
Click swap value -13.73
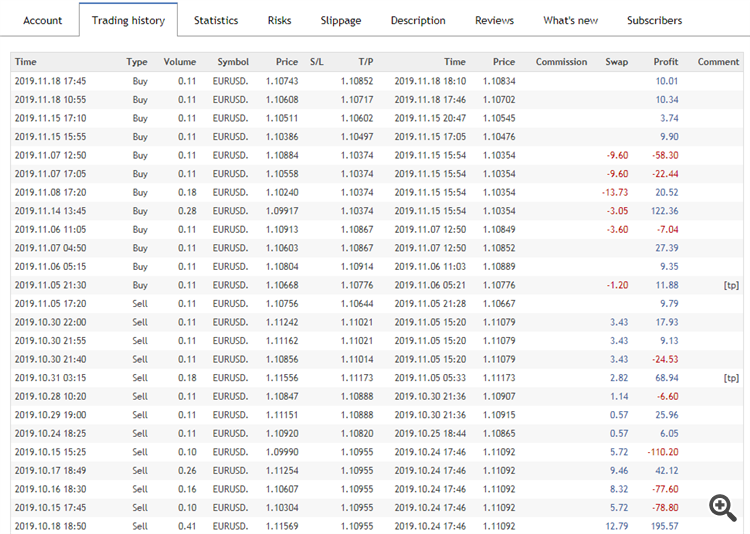(615, 193)
